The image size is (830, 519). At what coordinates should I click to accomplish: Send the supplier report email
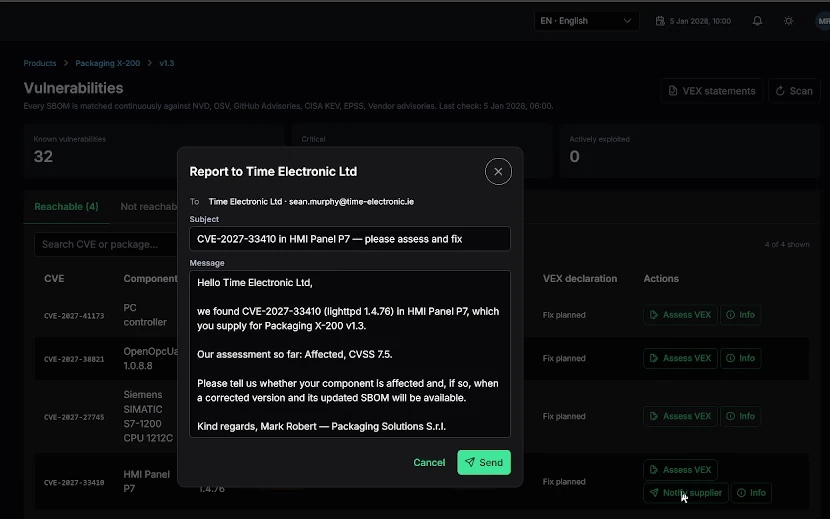(x=484, y=462)
